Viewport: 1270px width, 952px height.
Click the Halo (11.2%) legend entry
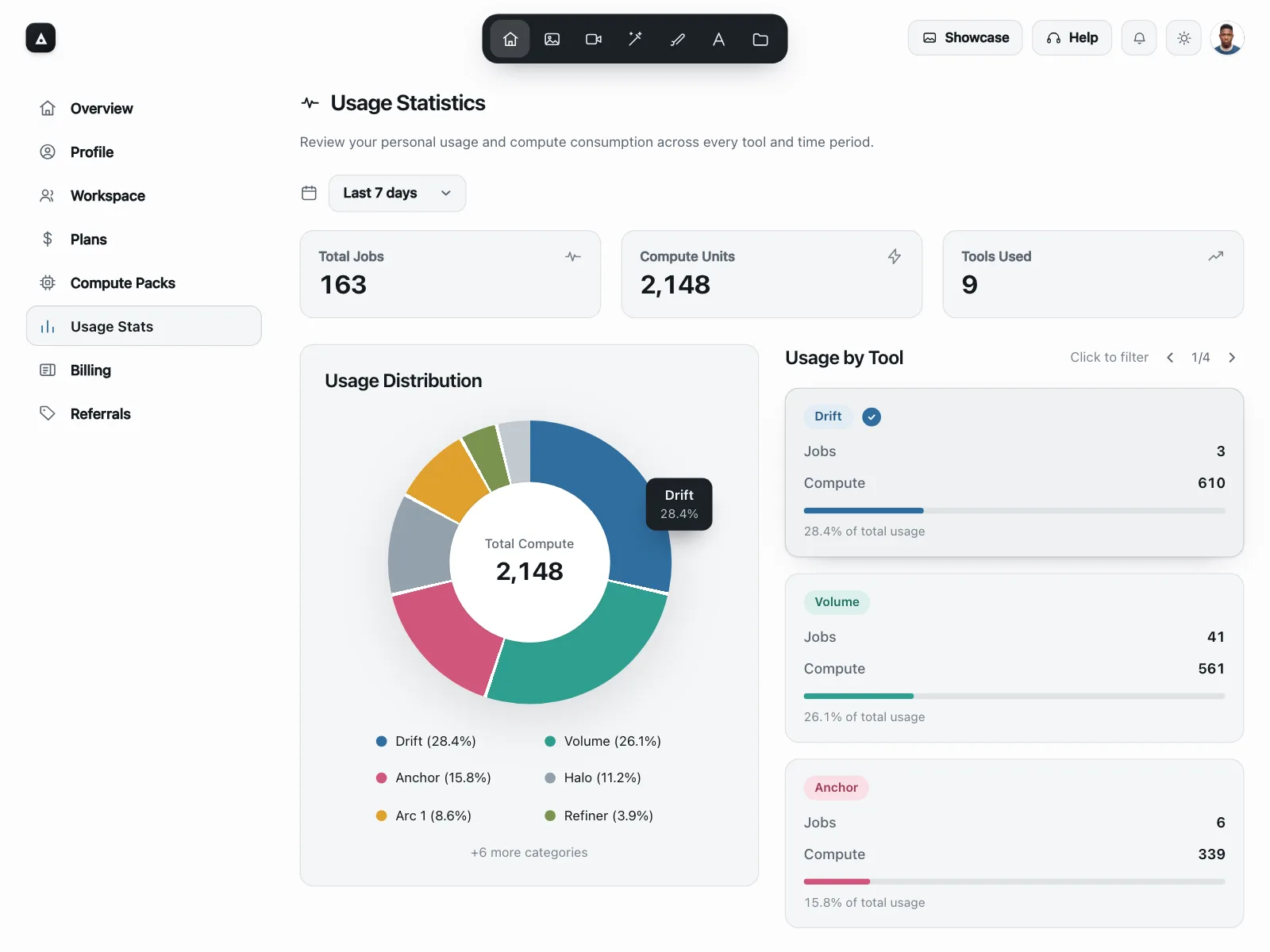593,778
